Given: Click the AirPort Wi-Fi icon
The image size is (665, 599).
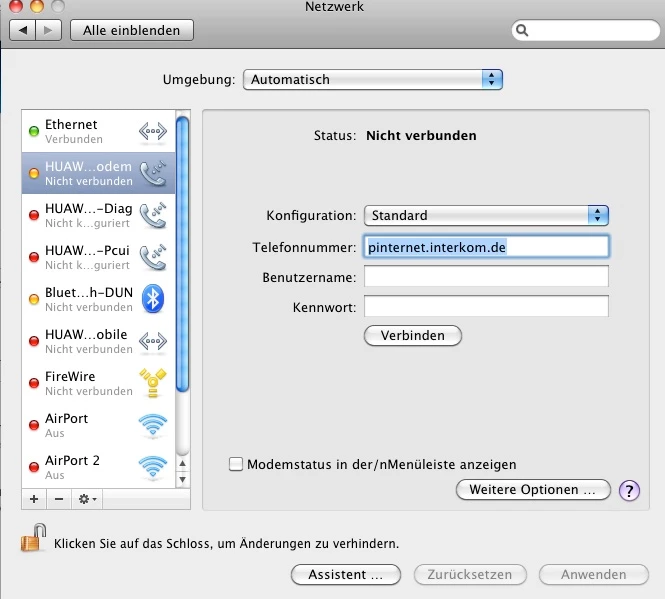Looking at the screenshot, I should [153, 425].
